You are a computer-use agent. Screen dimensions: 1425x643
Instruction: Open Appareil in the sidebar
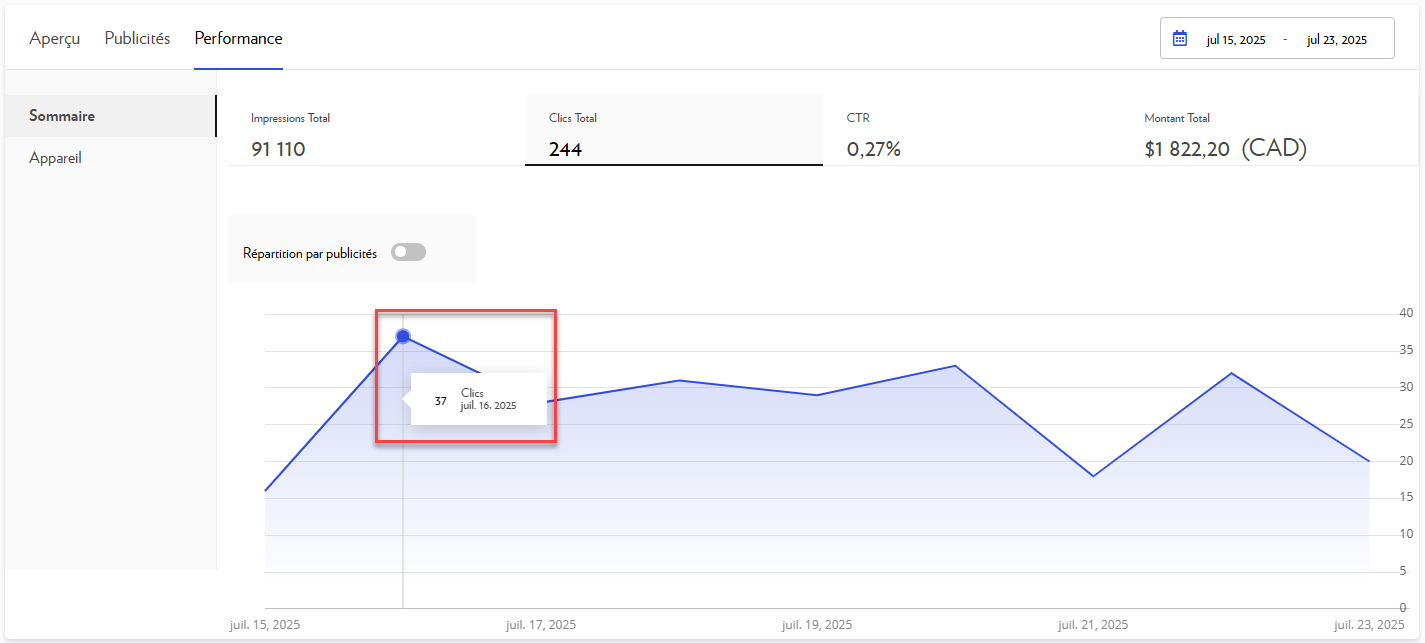(55, 158)
